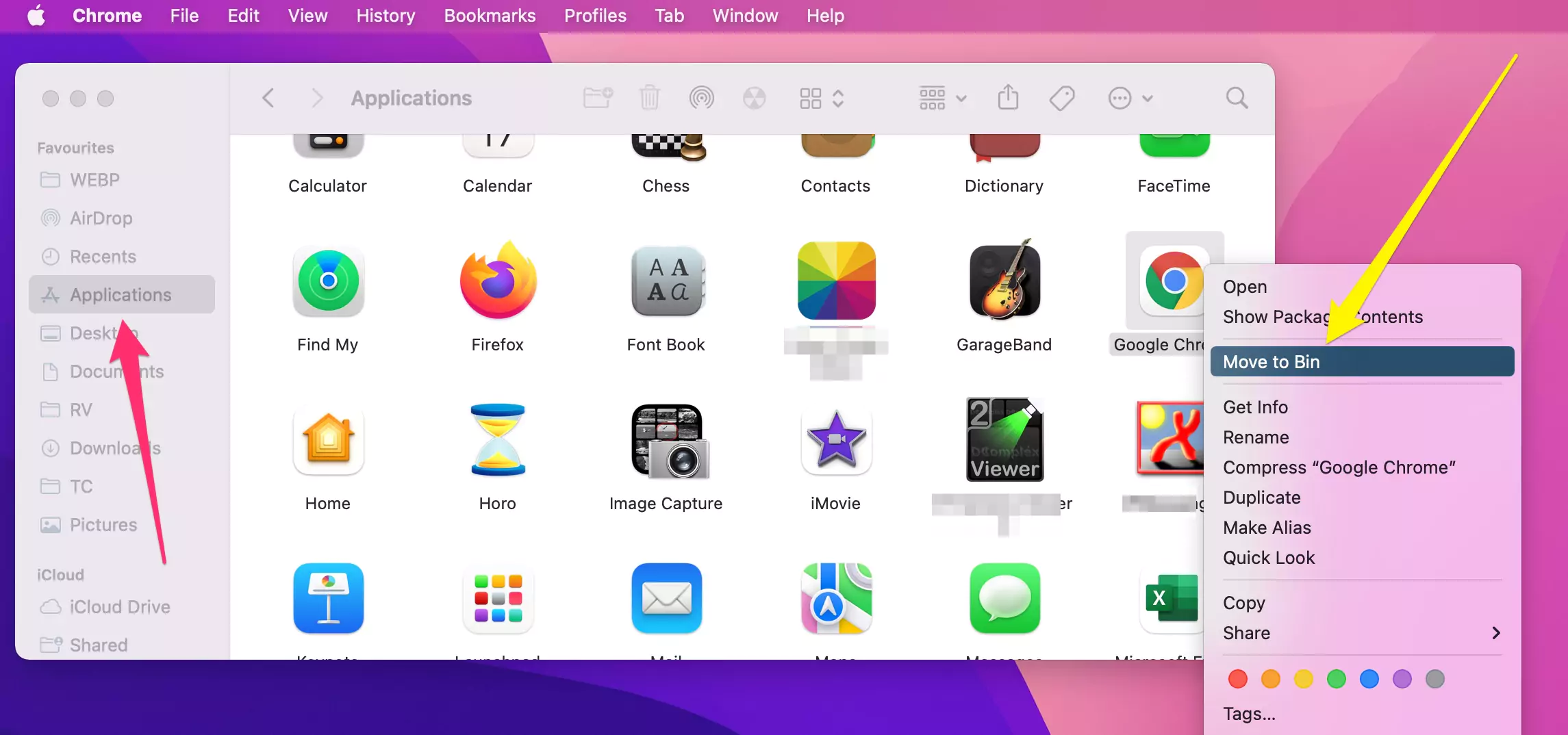Open AirDrop in the sidebar
The height and width of the screenshot is (735, 1568).
122,218
